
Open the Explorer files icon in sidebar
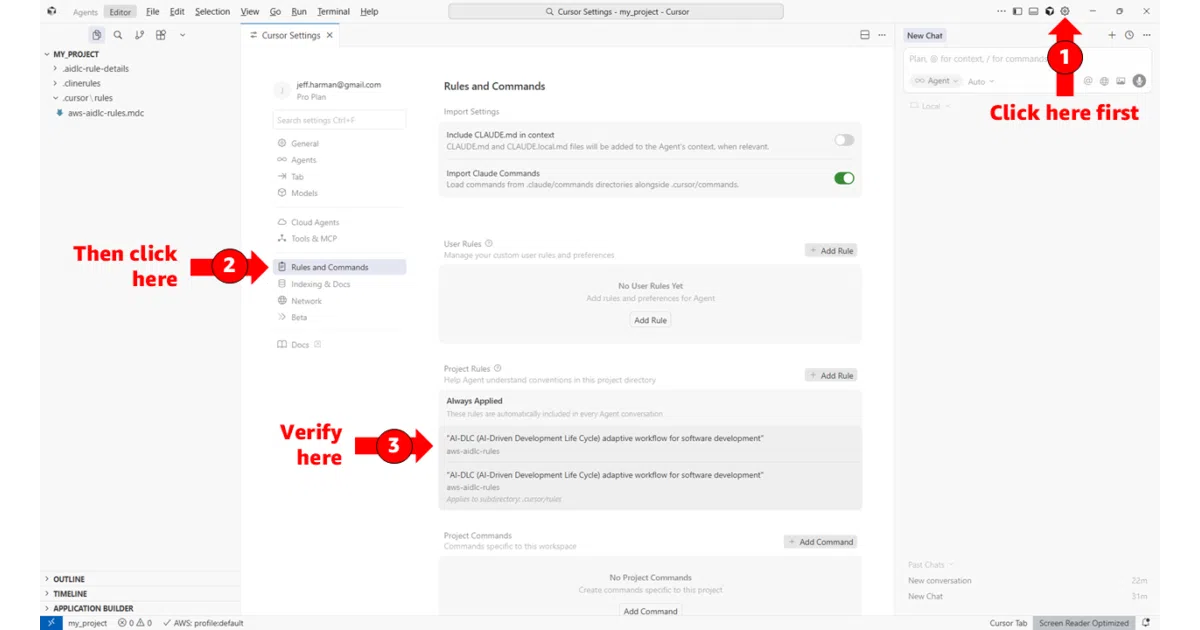click(x=97, y=35)
